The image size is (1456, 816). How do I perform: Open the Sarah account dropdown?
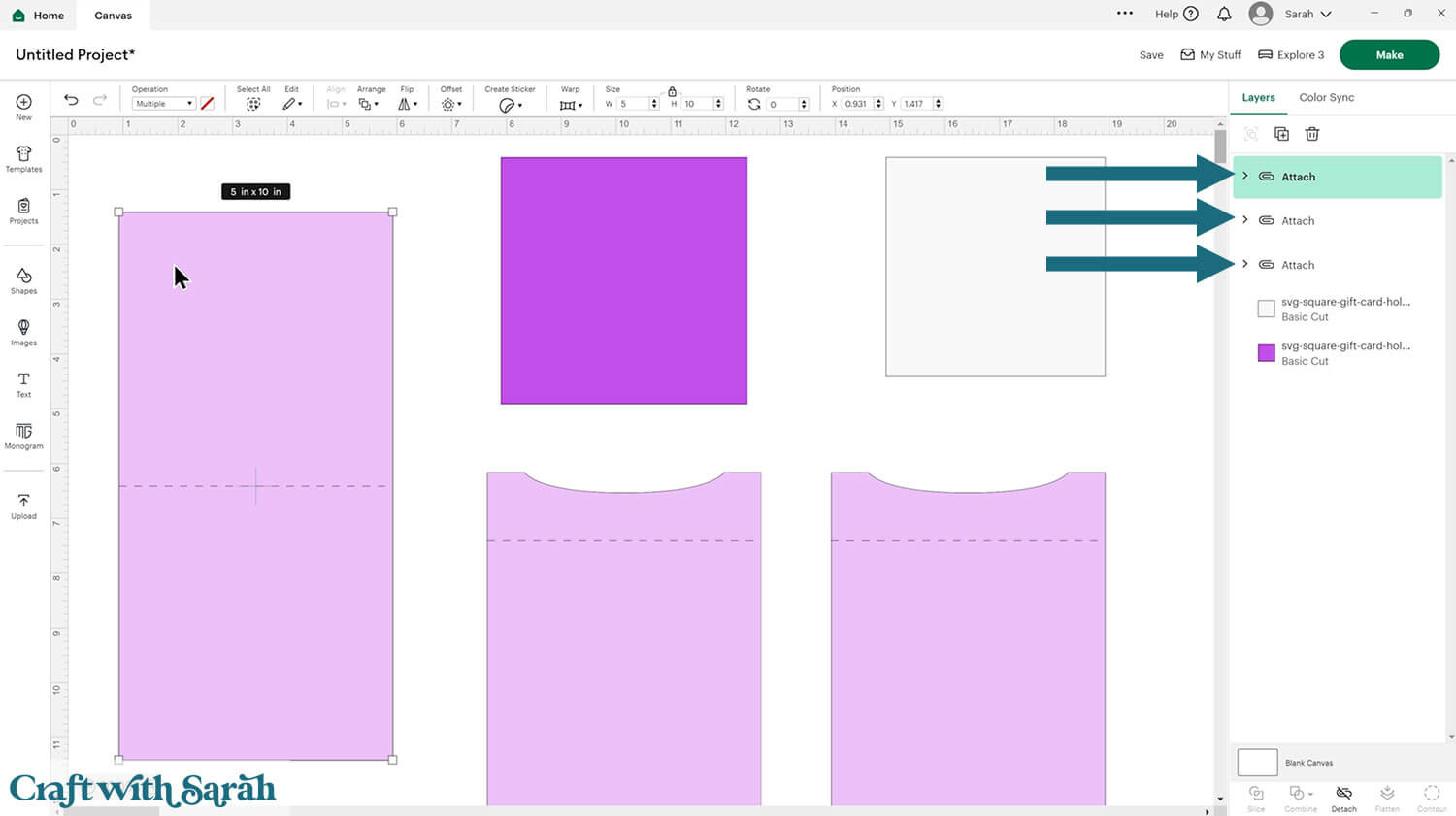[x=1307, y=14]
